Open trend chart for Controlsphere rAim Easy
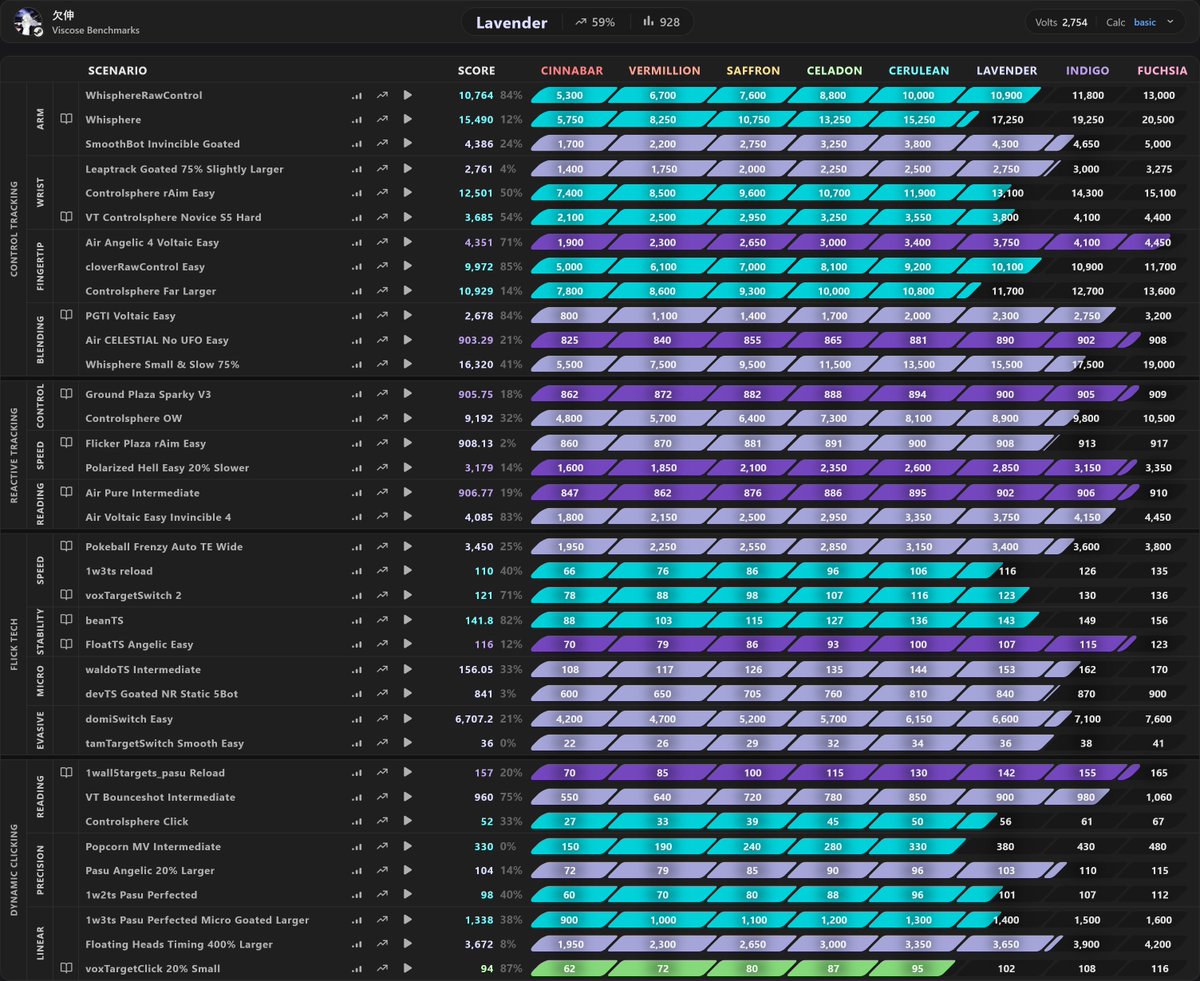Viewport: 1200px width, 981px height. [x=382, y=194]
